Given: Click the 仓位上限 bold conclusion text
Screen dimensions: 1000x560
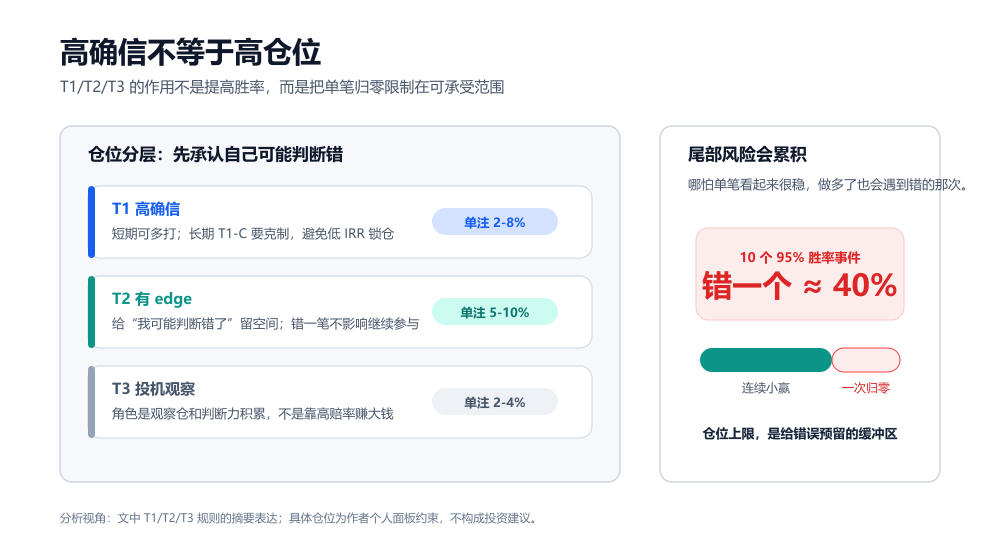Looking at the screenshot, I should tap(800, 434).
